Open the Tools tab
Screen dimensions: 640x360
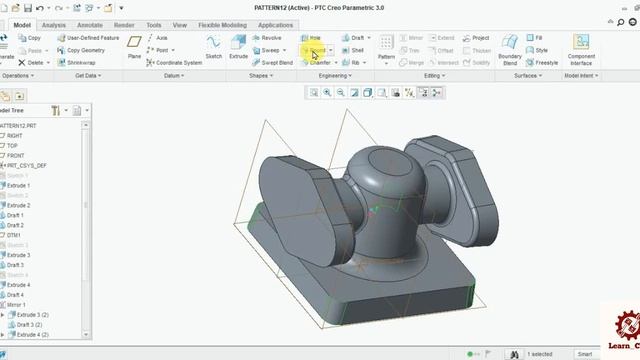click(154, 25)
